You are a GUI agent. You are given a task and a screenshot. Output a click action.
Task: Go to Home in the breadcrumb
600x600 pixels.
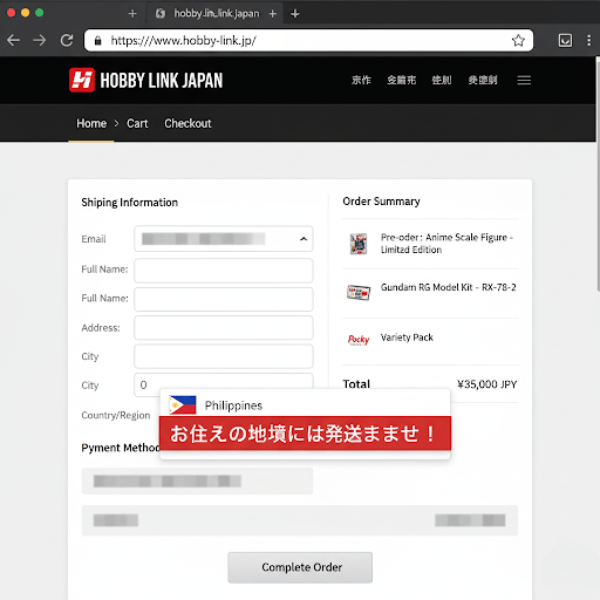(91, 124)
